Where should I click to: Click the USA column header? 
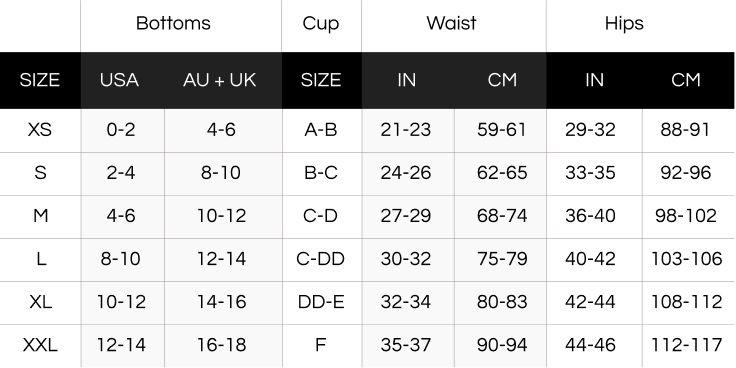[x=119, y=80]
